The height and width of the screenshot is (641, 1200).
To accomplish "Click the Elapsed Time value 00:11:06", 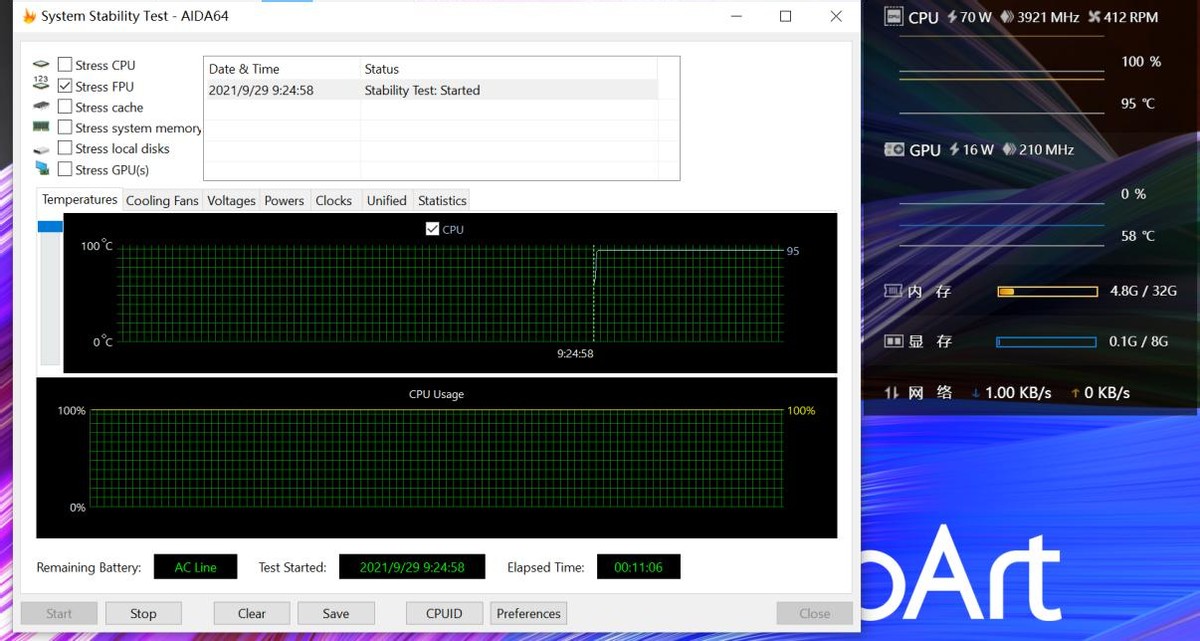I will 639,567.
